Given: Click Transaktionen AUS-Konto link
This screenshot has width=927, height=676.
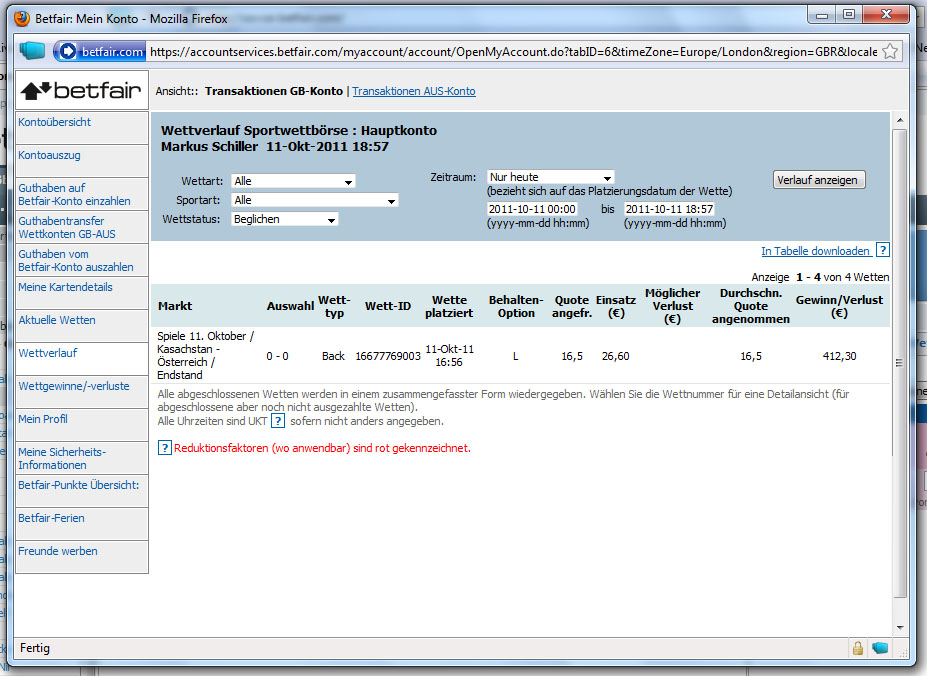Looking at the screenshot, I should (414, 91).
